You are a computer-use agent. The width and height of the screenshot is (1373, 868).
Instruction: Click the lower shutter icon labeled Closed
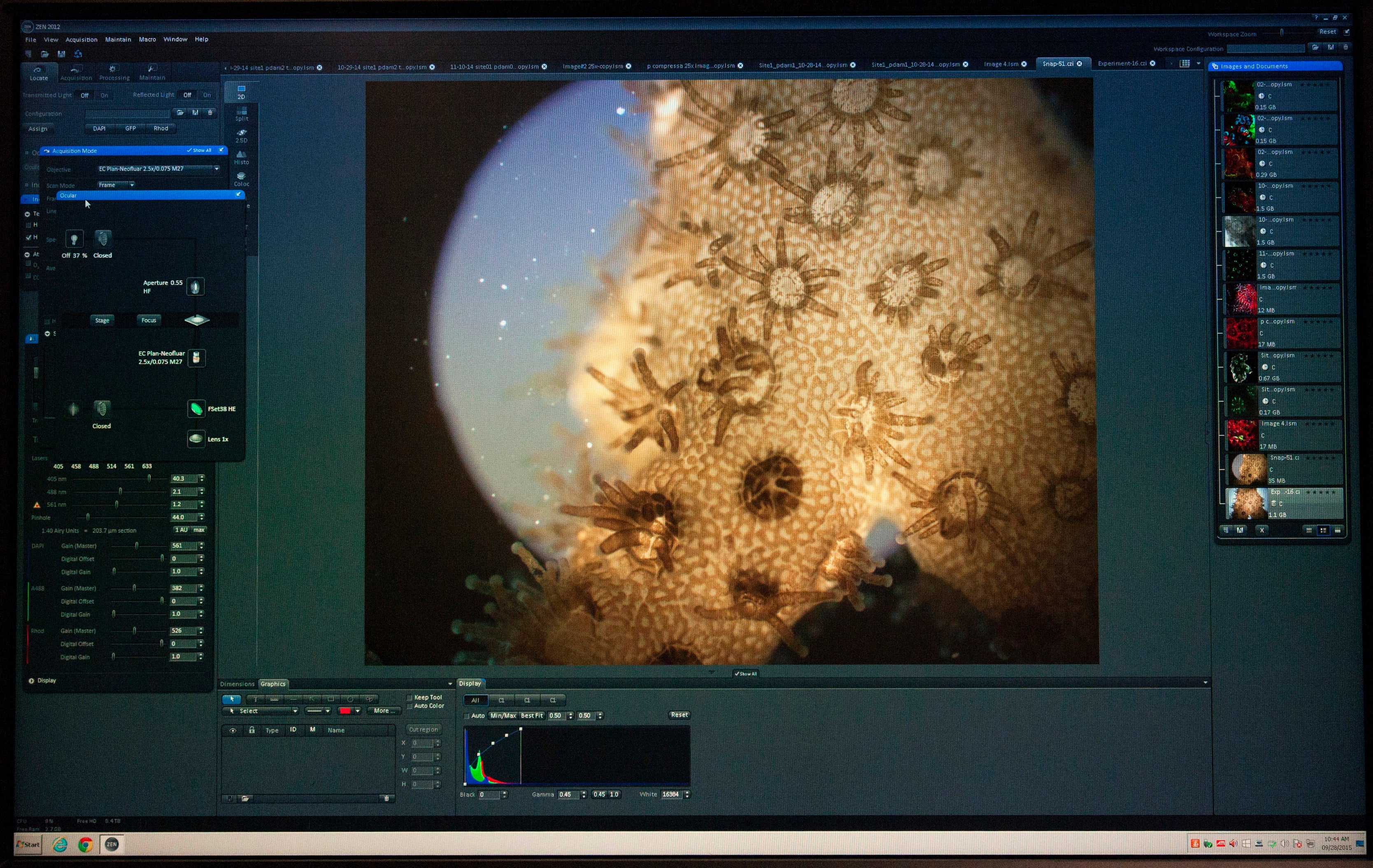[102, 408]
